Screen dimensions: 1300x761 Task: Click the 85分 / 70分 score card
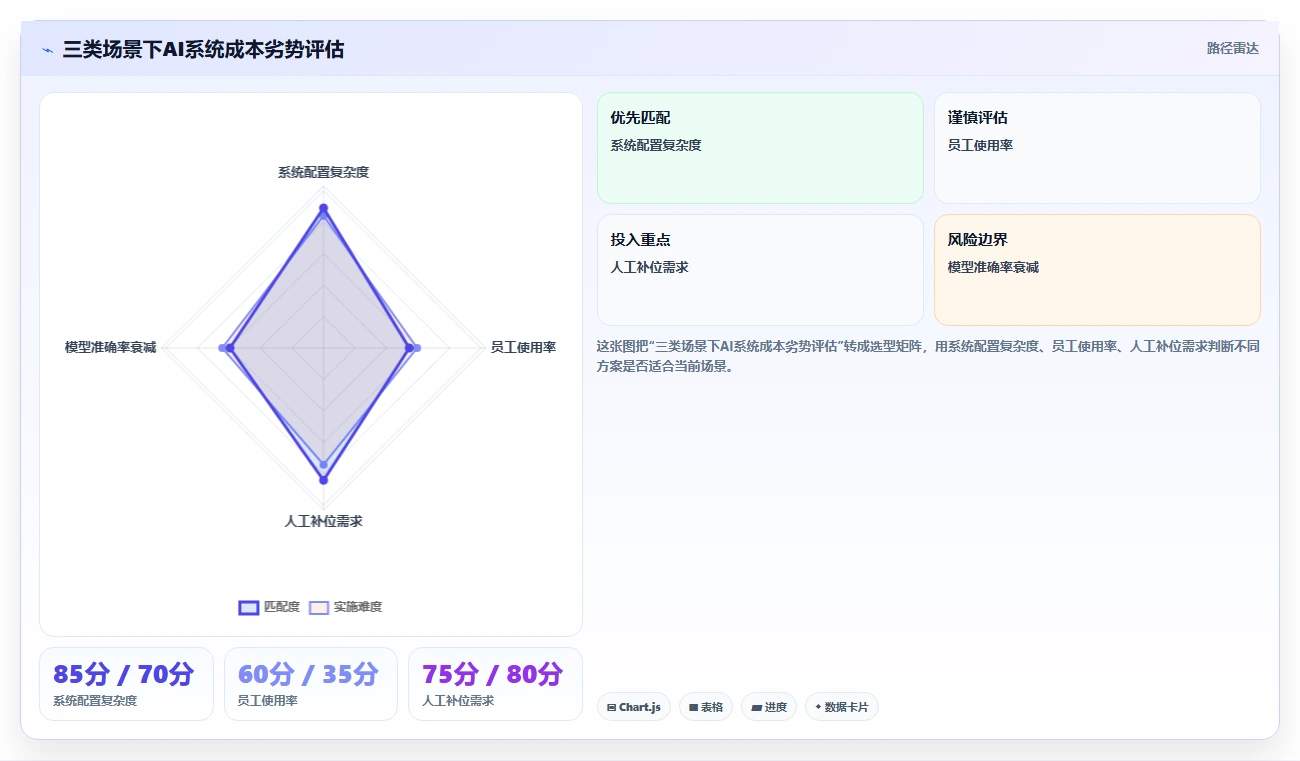126,684
